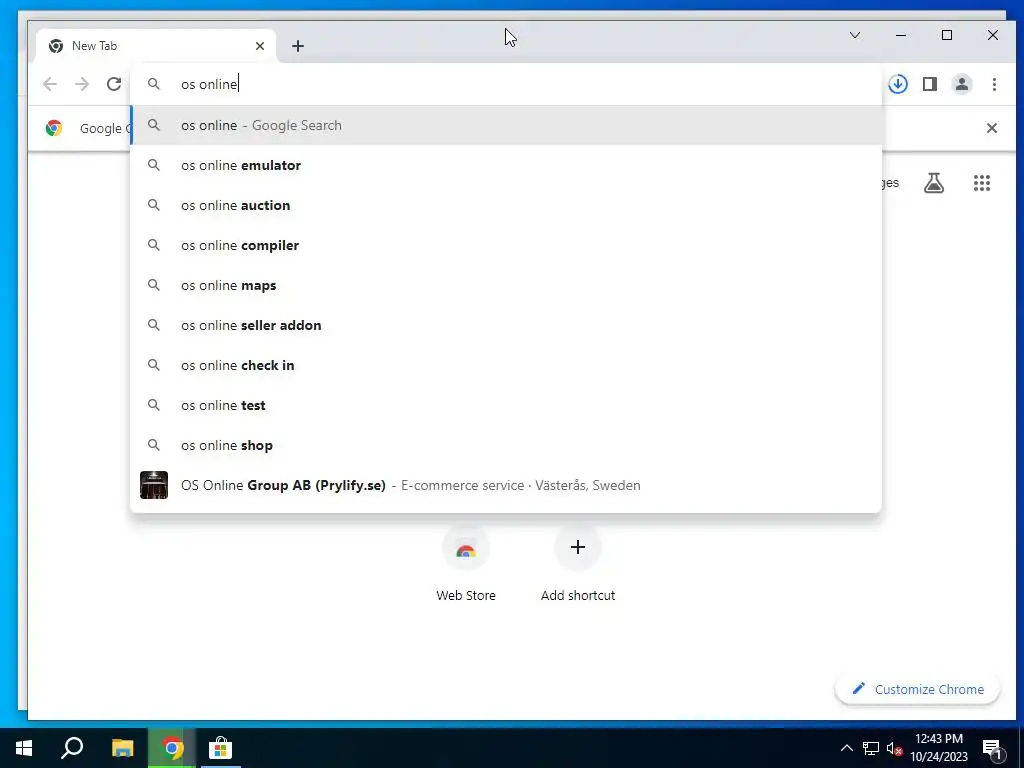This screenshot has width=1024, height=768.
Task: Choose the "os online - Google Search" suggestion
Action: coord(506,125)
